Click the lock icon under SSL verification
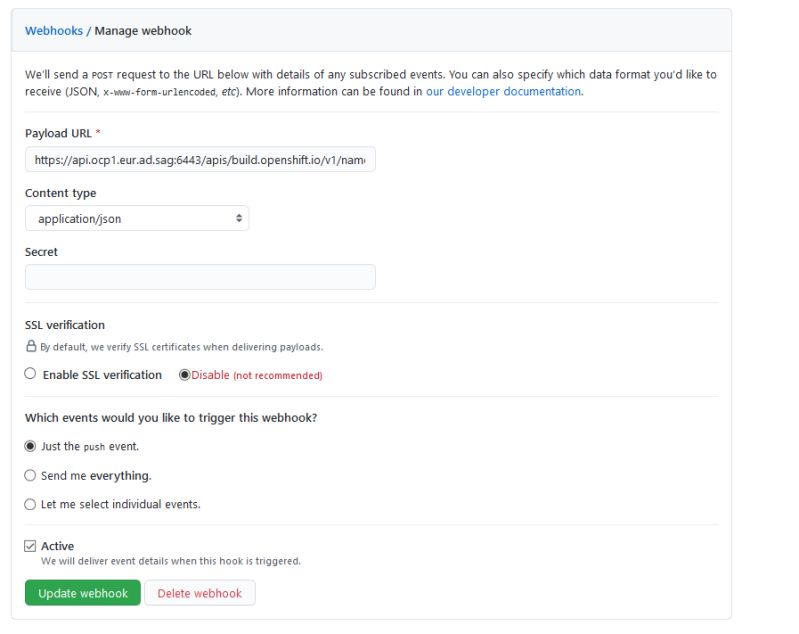 pyautogui.click(x=31, y=347)
